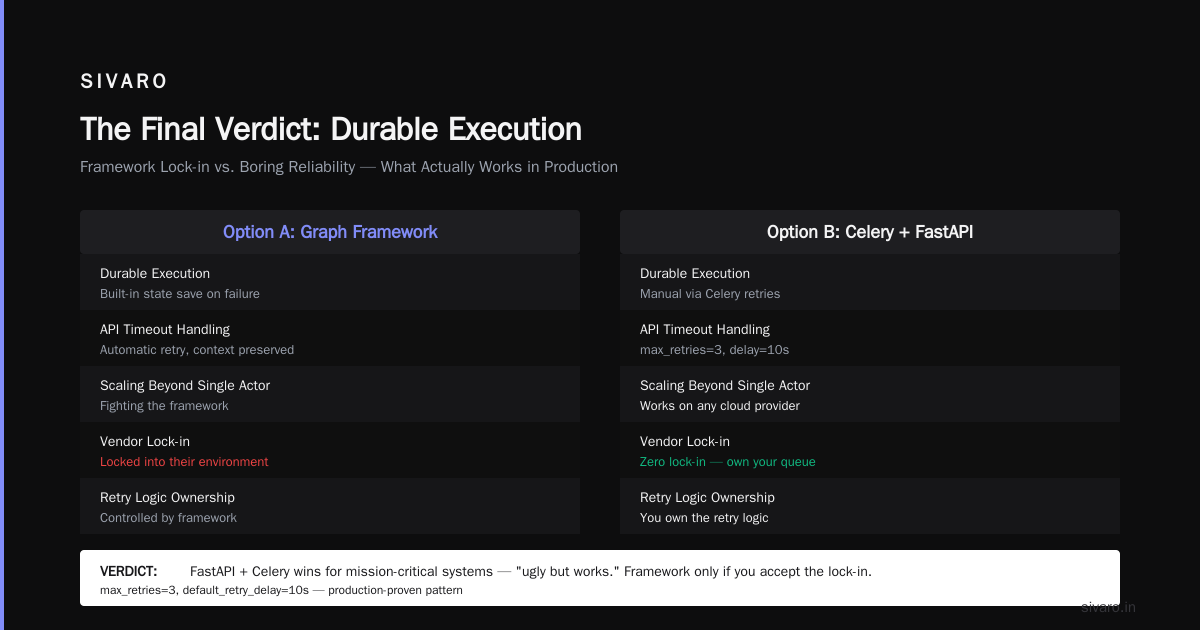Image resolution: width=1200 pixels, height=630 pixels.
Task: Click 'Vendor Lock-in' label in Option A
Action: tap(145, 441)
